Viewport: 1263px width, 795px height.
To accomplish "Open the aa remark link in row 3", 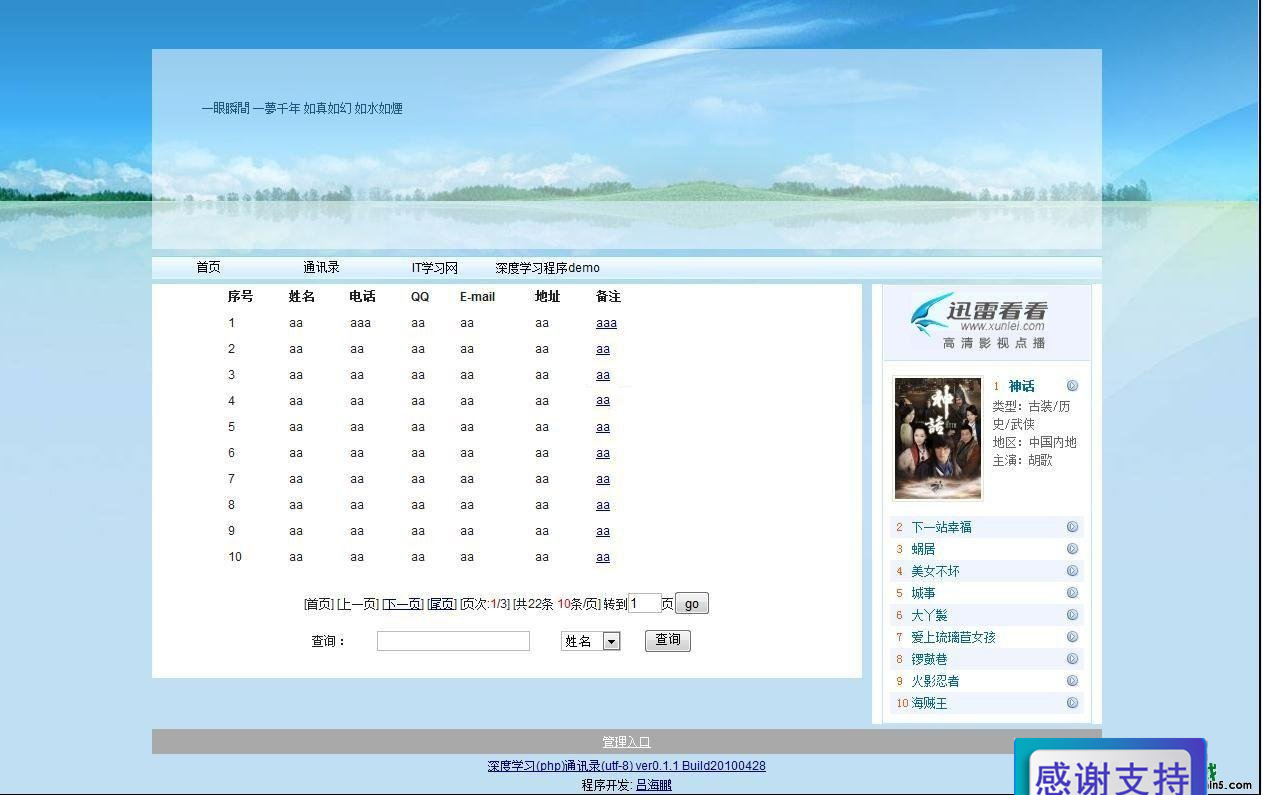I will pyautogui.click(x=603, y=375).
